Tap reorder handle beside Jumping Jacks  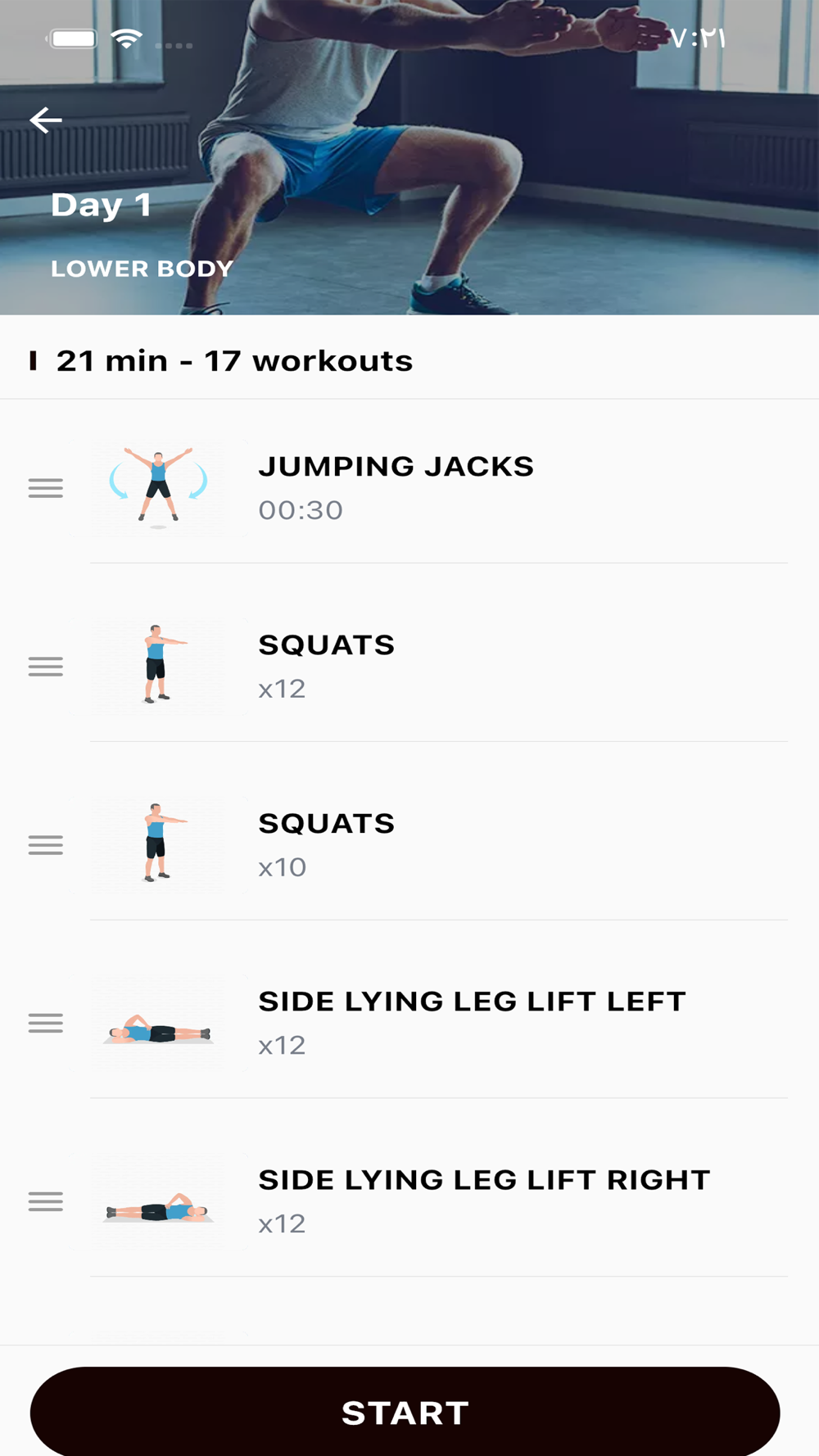pyautogui.click(x=46, y=488)
